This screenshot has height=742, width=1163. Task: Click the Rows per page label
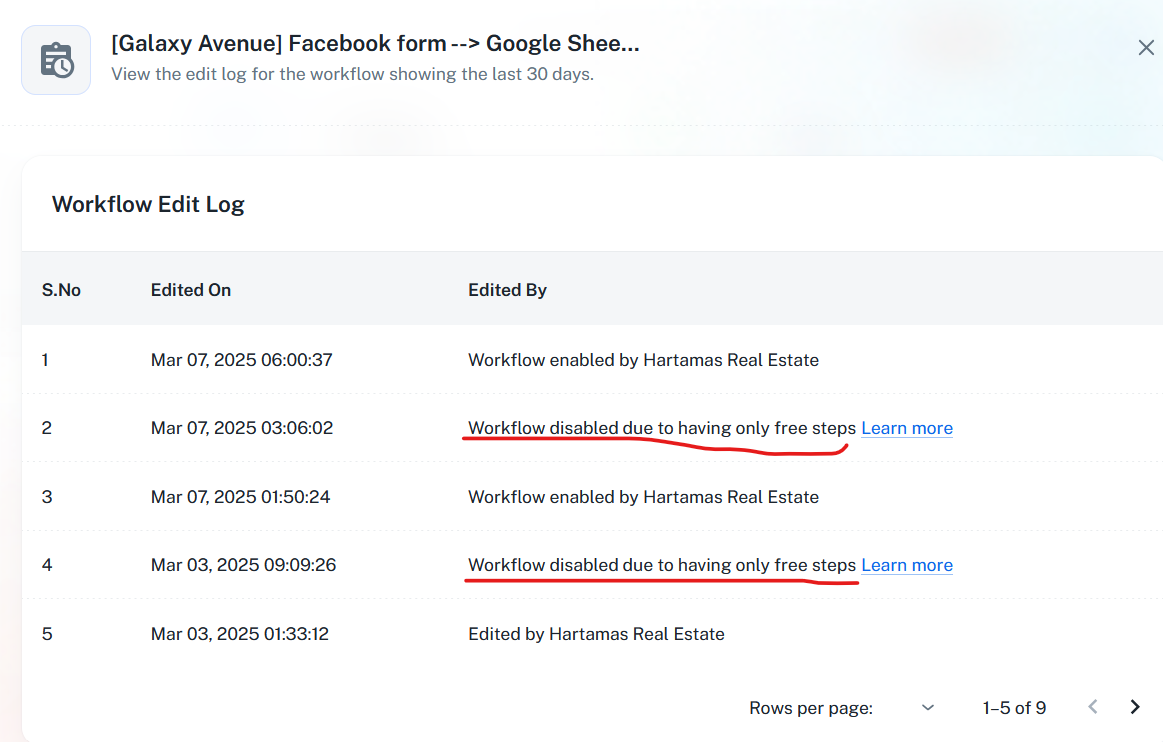tap(811, 708)
